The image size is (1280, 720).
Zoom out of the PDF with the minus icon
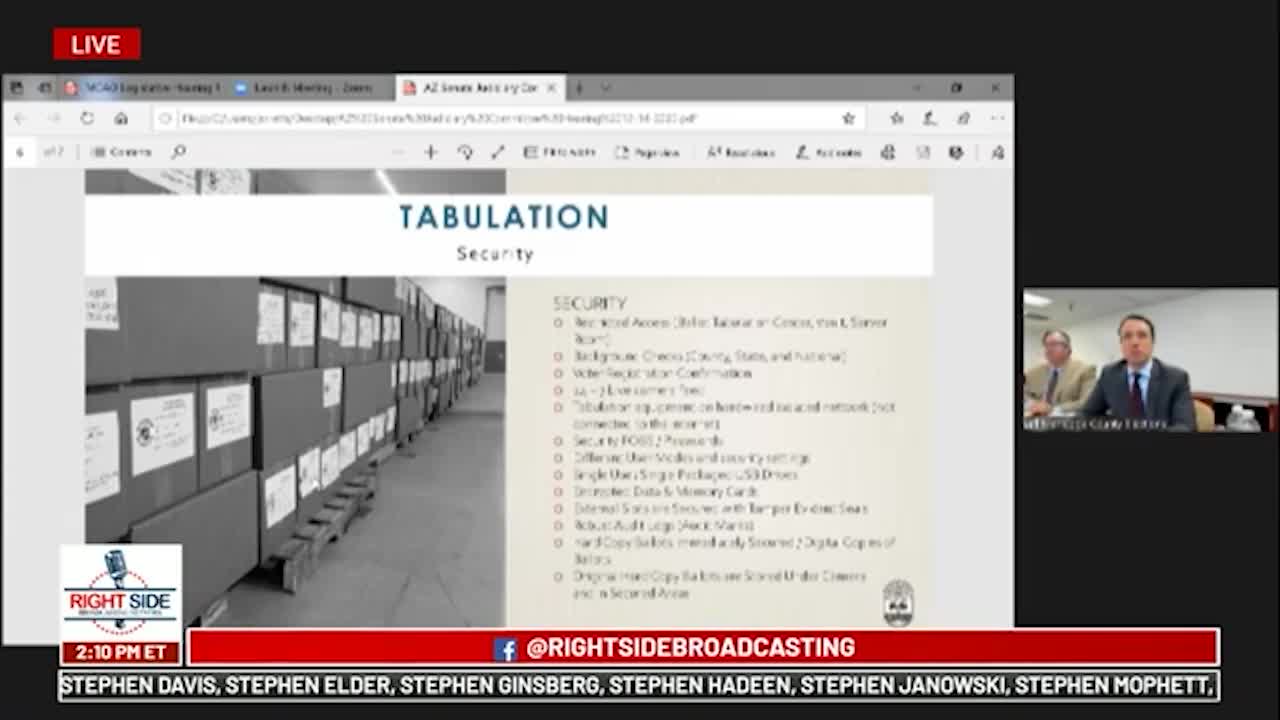(x=398, y=152)
